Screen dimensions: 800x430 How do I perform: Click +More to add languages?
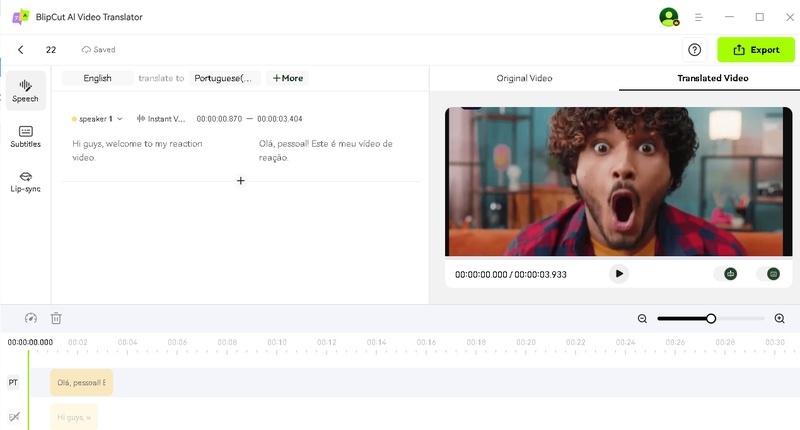click(287, 78)
